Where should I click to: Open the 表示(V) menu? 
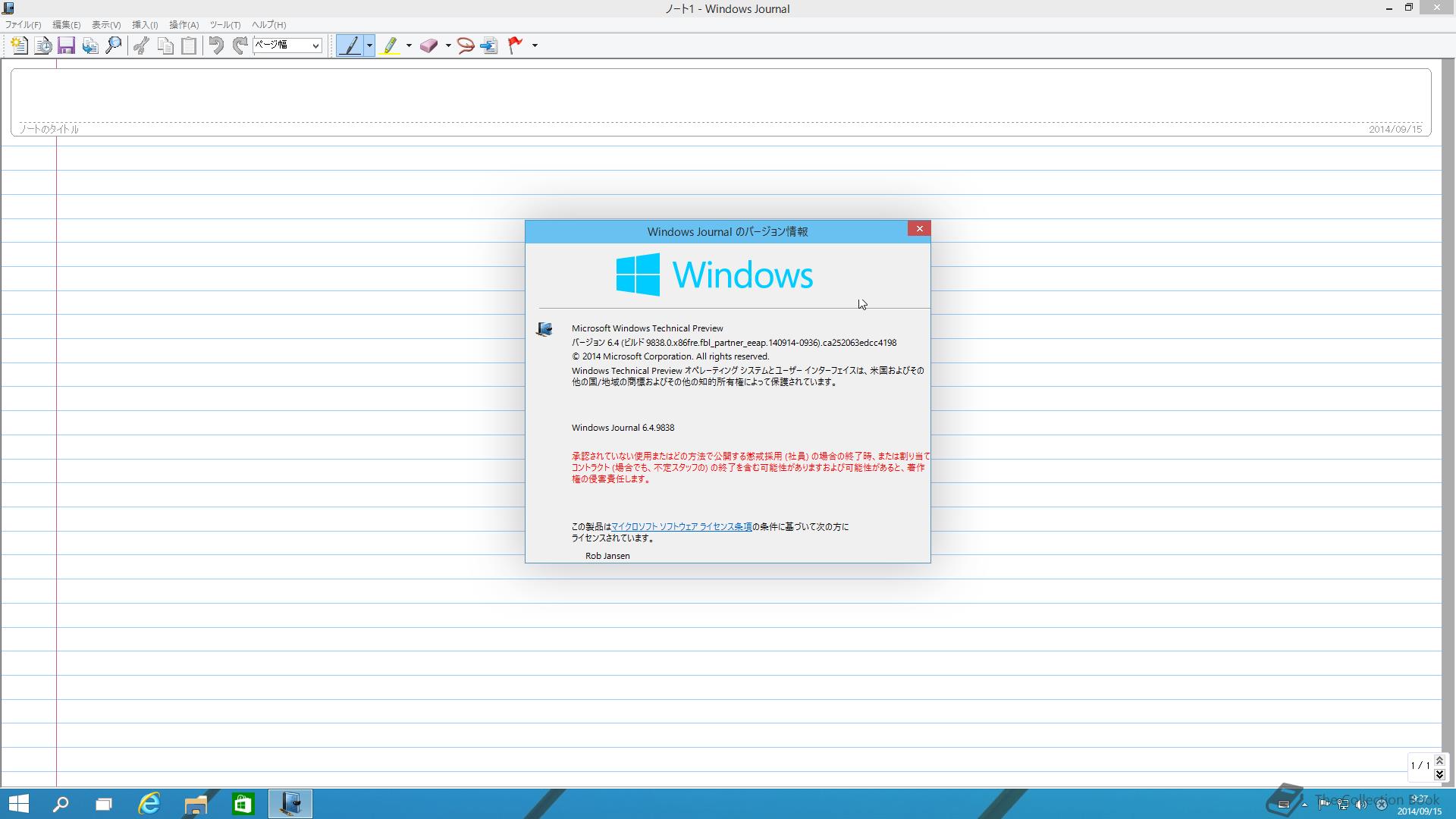(106, 25)
